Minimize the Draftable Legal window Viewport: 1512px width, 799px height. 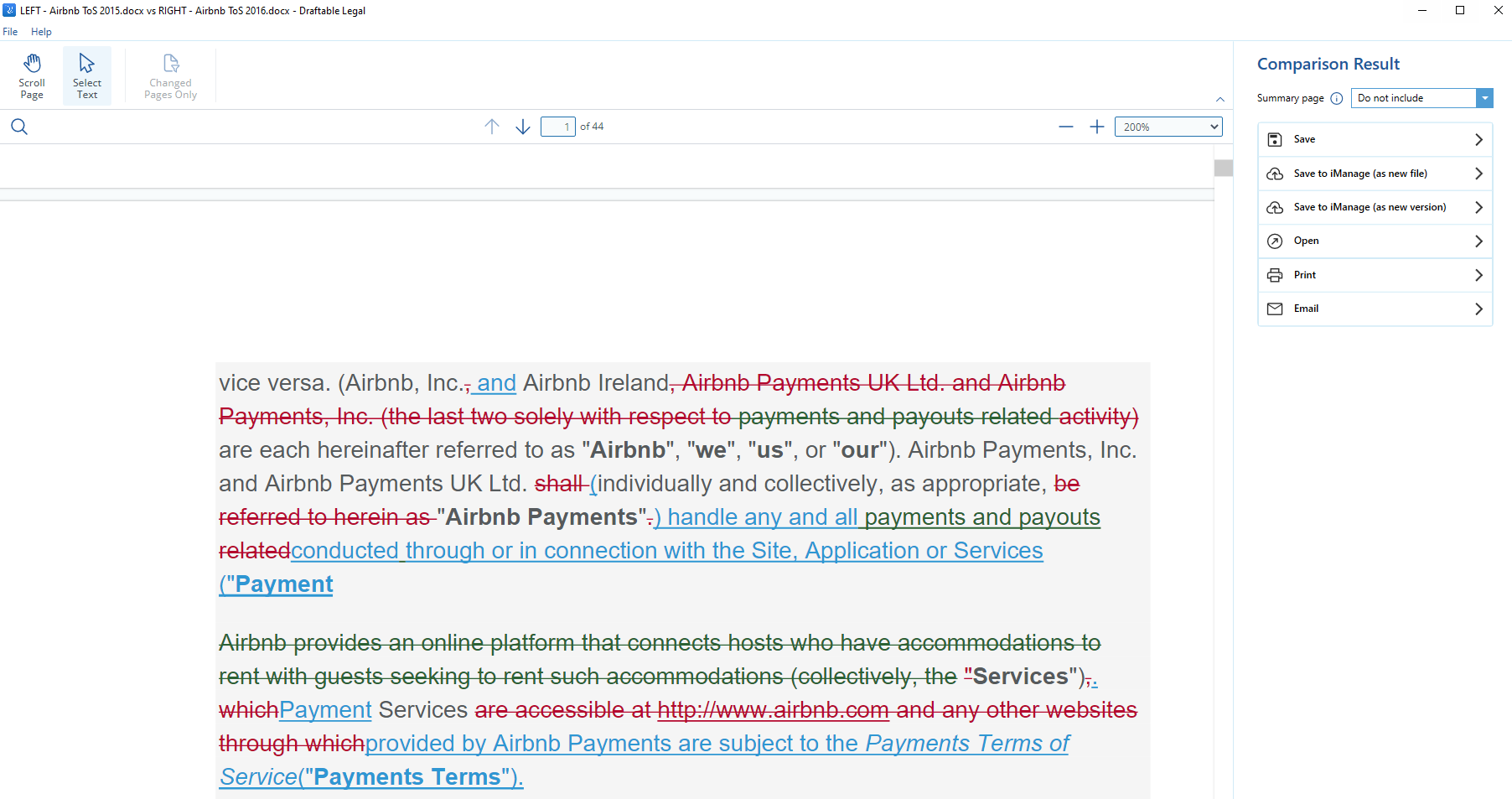pyautogui.click(x=1422, y=10)
